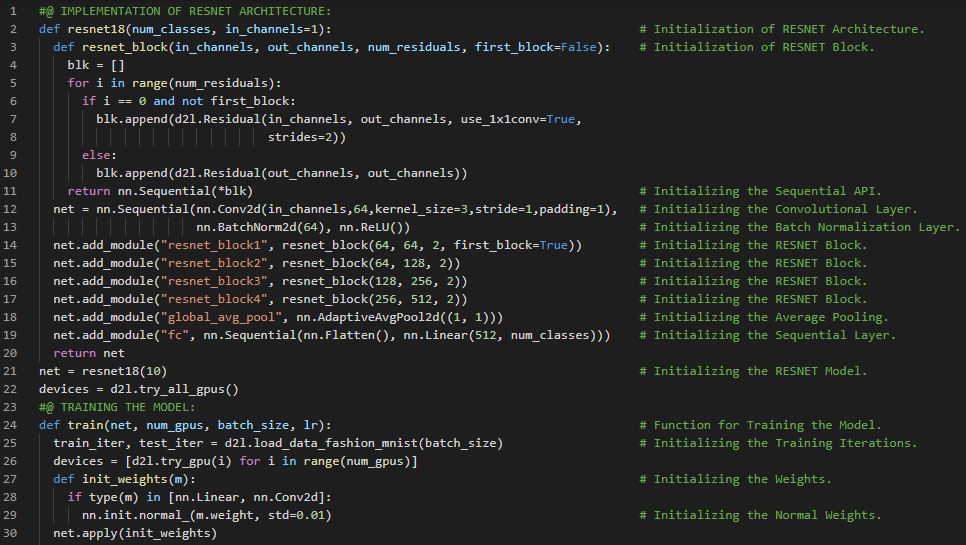Click line number 30 in the gutter
The width and height of the screenshot is (966, 545).
tap(12, 533)
